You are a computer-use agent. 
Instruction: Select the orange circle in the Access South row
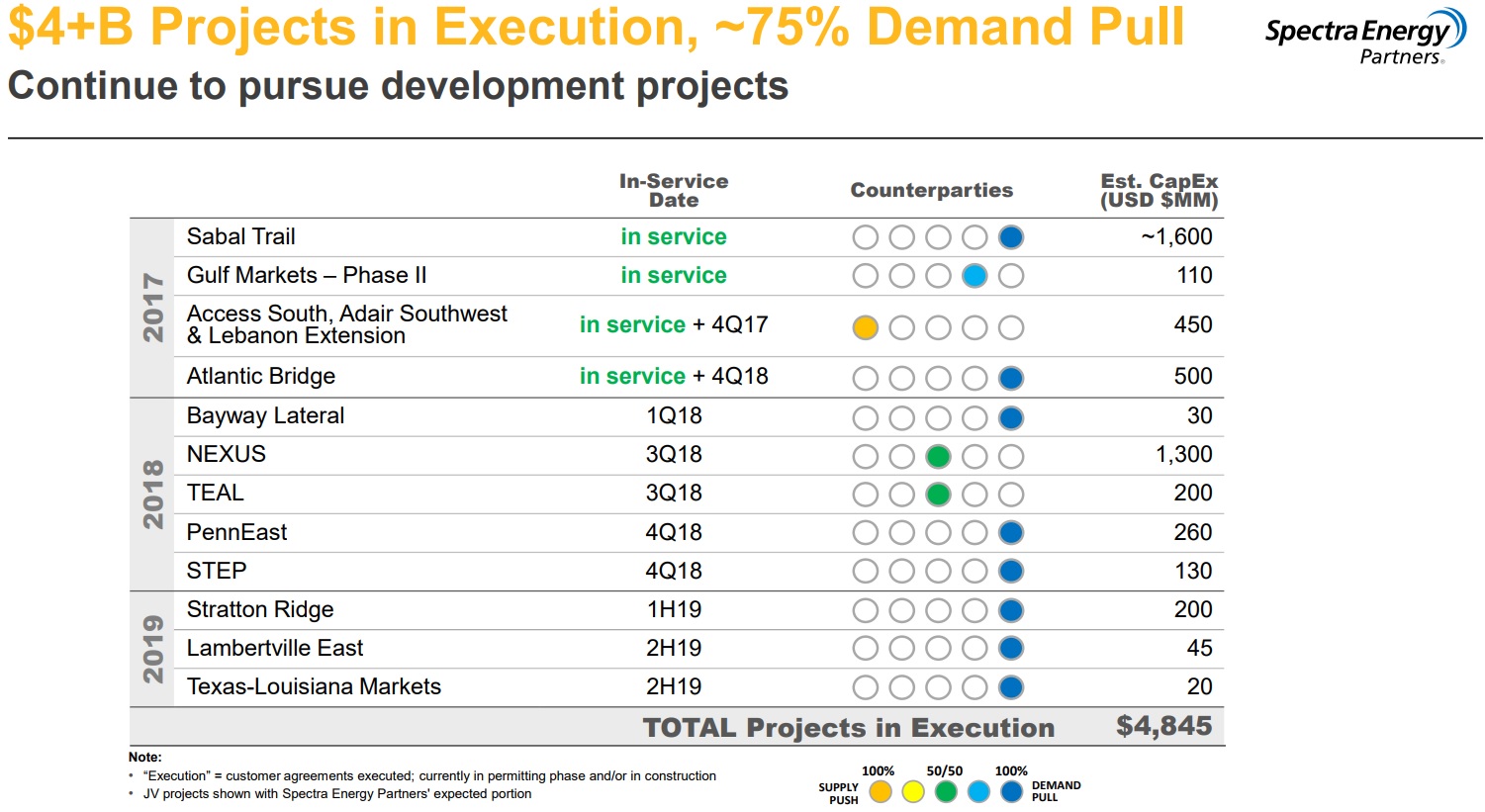[x=865, y=327]
